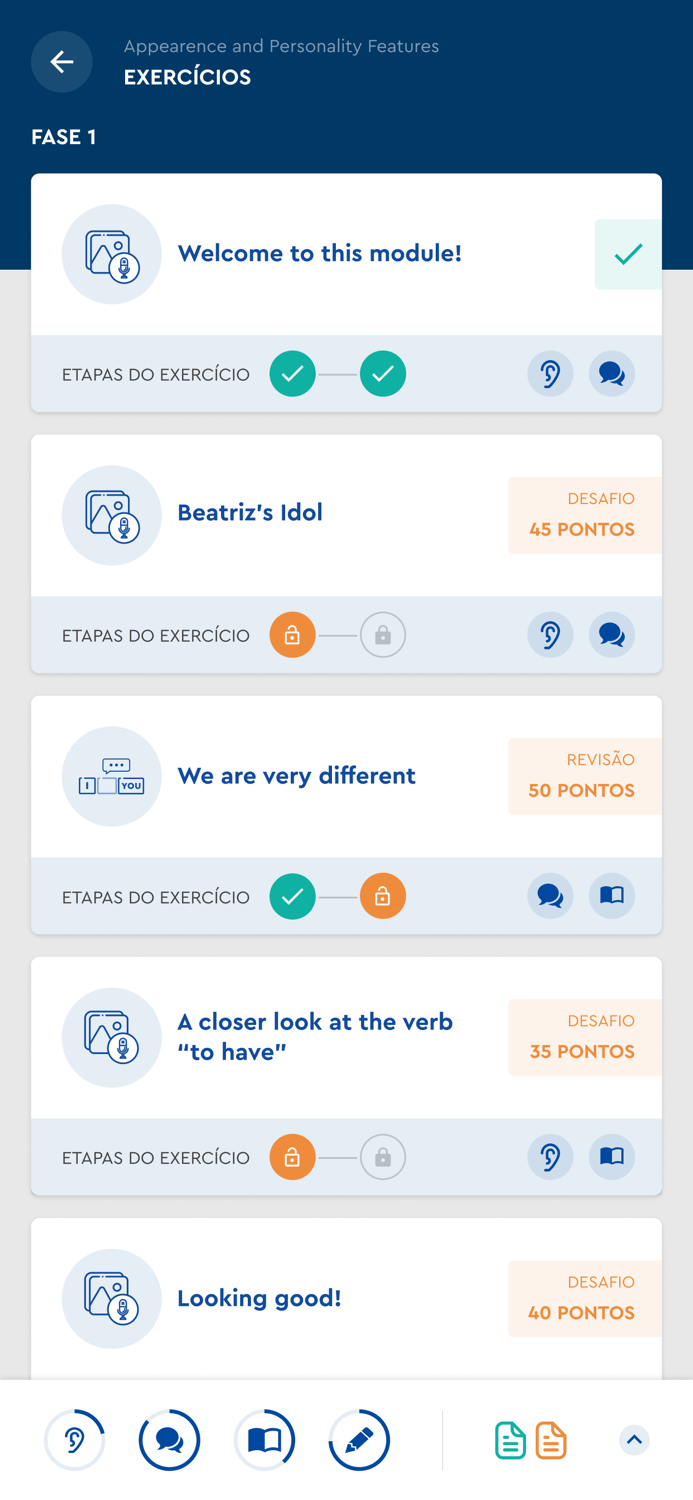Click first stage green checkmark under Welcome exercise
Viewport: 693px width, 1500px height.
pos(293,373)
